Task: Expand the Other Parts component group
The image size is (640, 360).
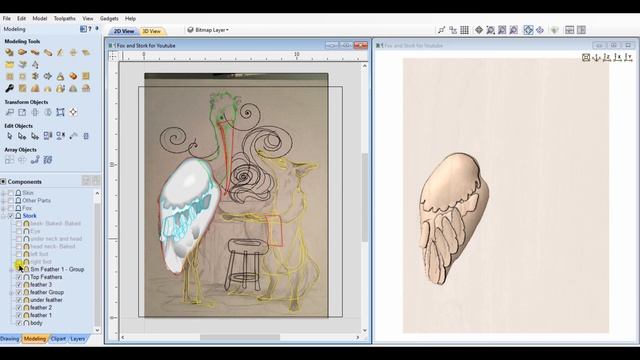Action: point(4,200)
